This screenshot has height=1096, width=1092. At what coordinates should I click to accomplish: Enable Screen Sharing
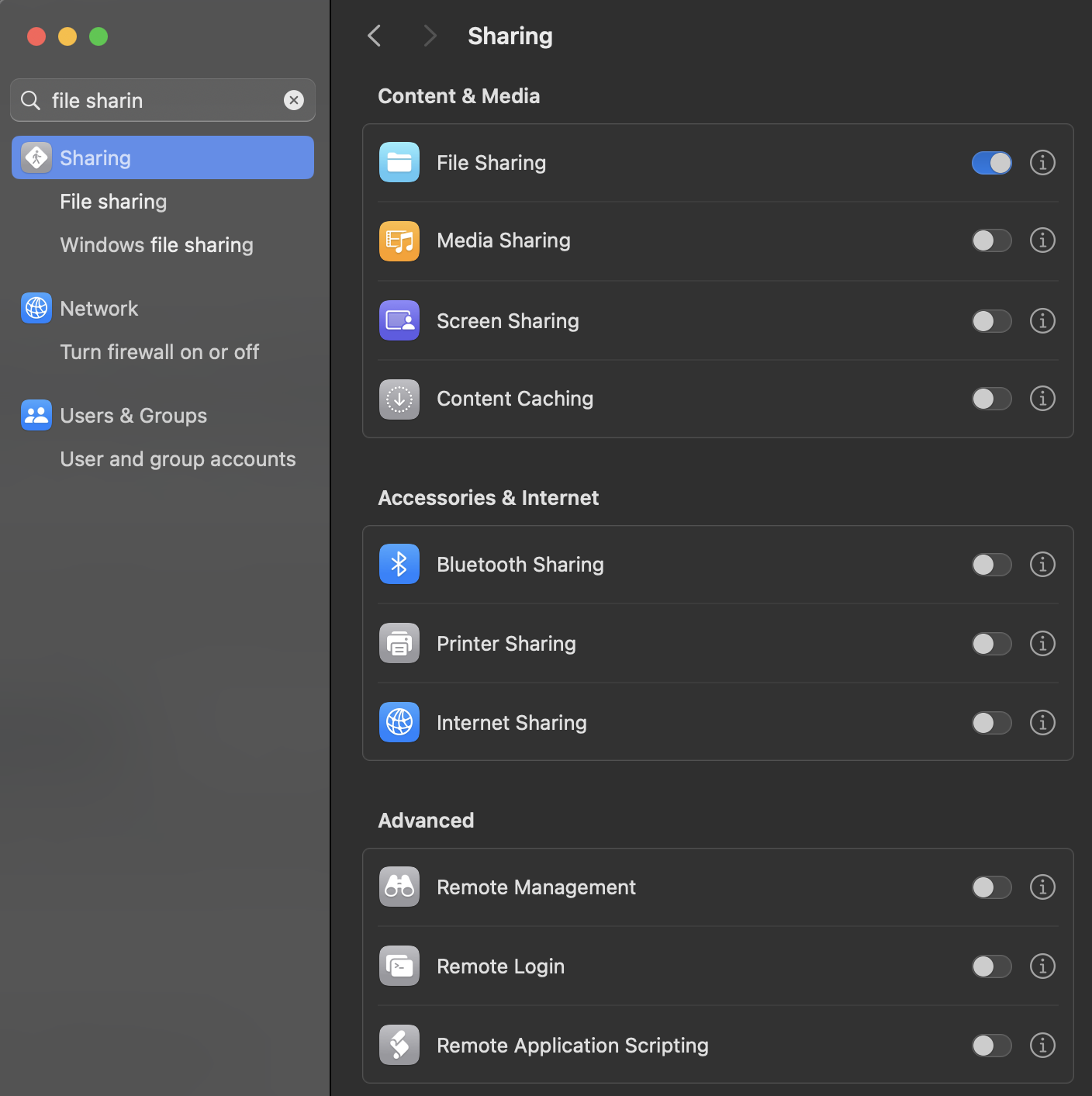click(991, 321)
